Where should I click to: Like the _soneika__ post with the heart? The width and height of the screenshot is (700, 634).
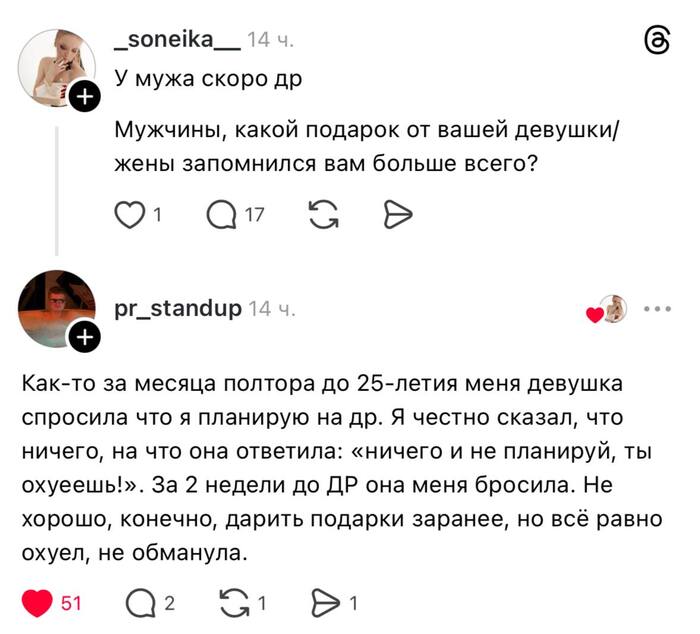pos(130,214)
